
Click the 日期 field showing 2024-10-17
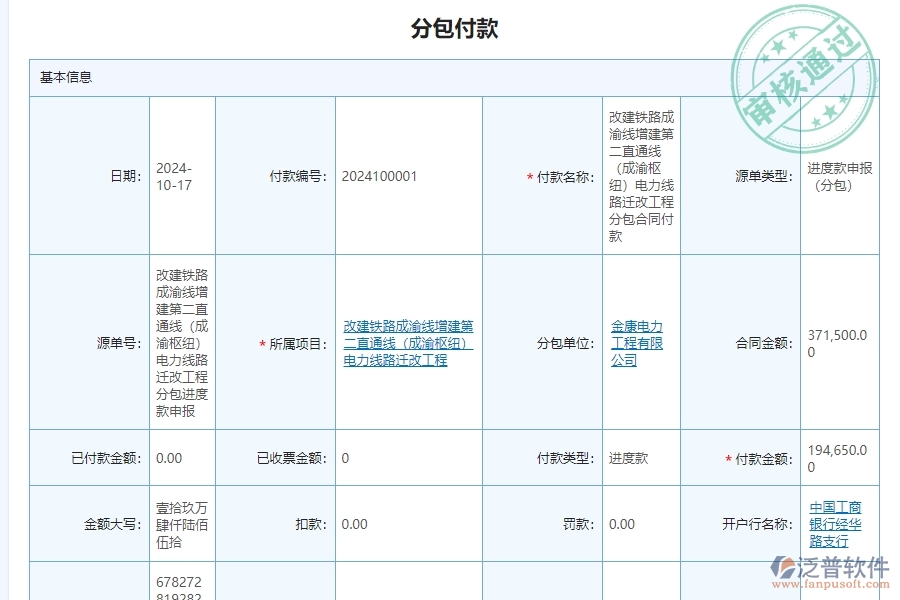coord(177,176)
